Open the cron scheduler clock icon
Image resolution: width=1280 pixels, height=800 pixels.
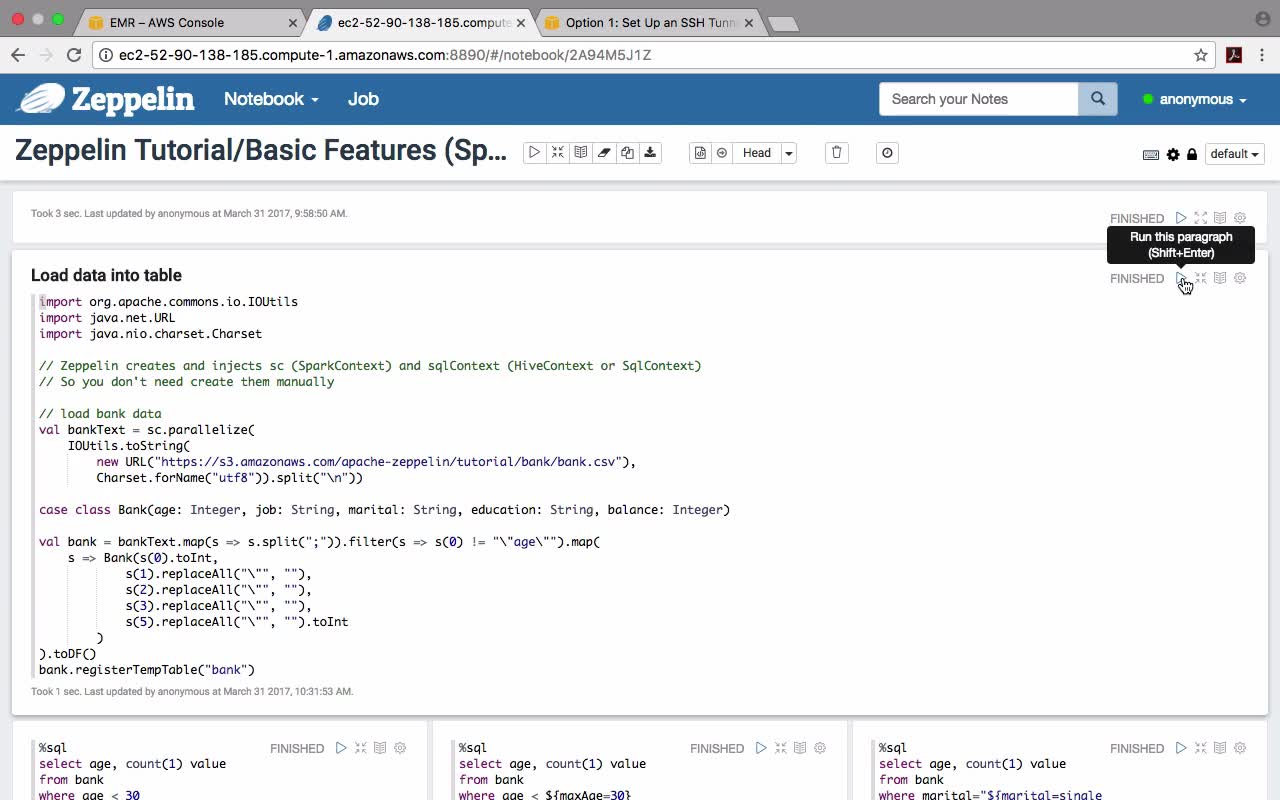point(887,153)
